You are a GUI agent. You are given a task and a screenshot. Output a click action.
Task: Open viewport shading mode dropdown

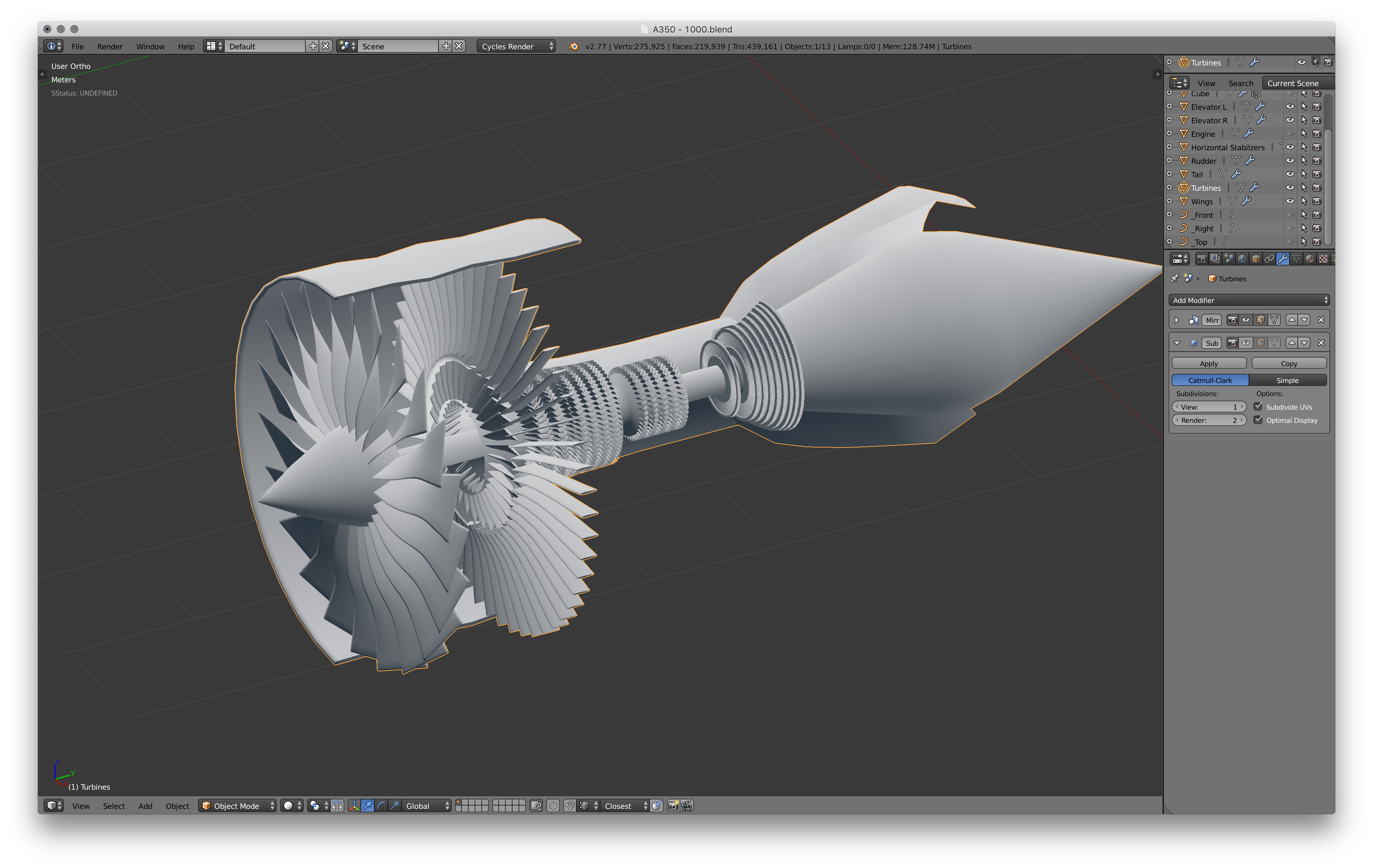click(292, 805)
